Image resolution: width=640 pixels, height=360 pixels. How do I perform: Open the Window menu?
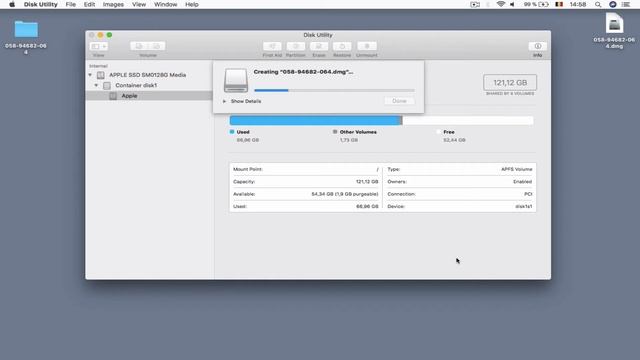pos(165,4)
